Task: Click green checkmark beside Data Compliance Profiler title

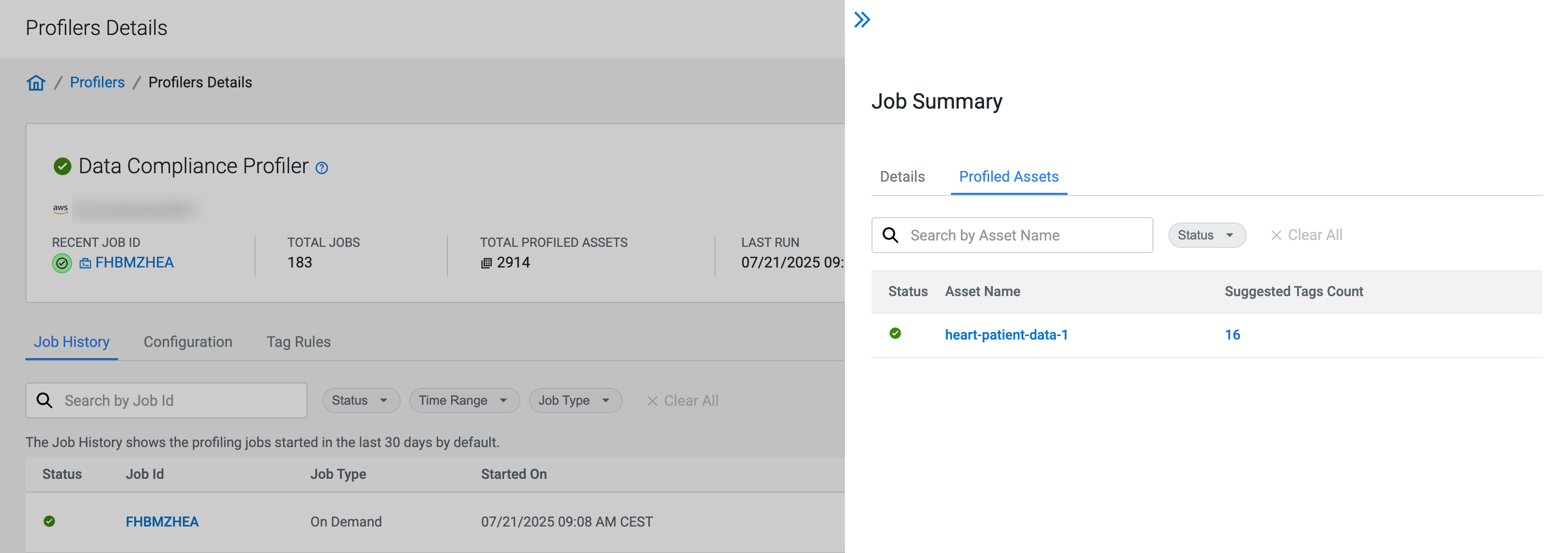Action: (62, 166)
